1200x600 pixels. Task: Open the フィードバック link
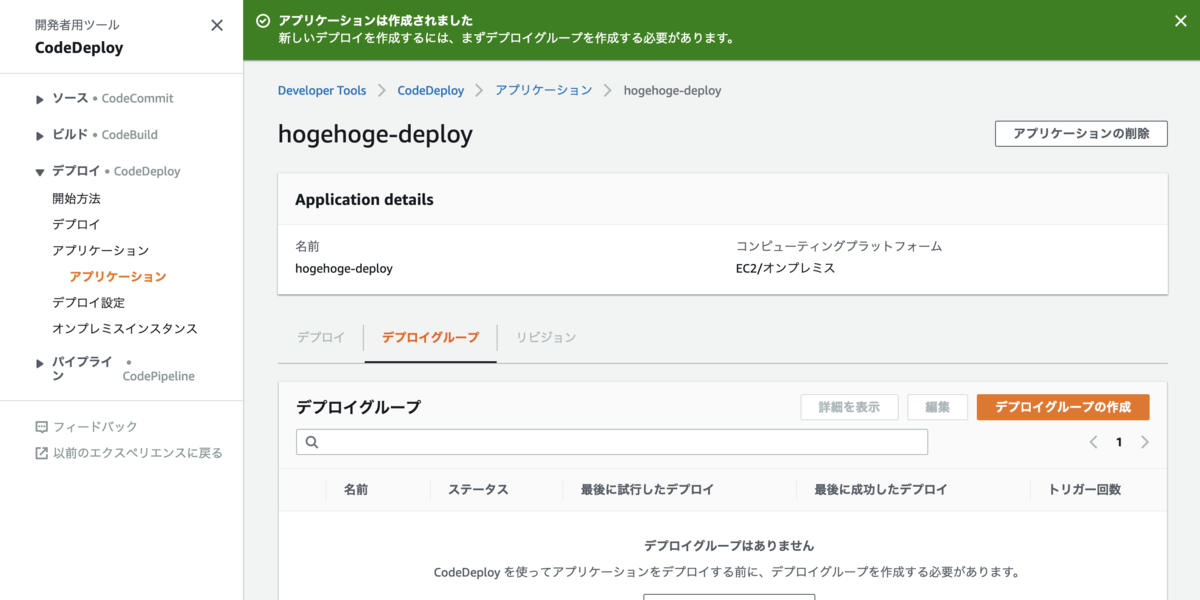pyautogui.click(x=95, y=427)
